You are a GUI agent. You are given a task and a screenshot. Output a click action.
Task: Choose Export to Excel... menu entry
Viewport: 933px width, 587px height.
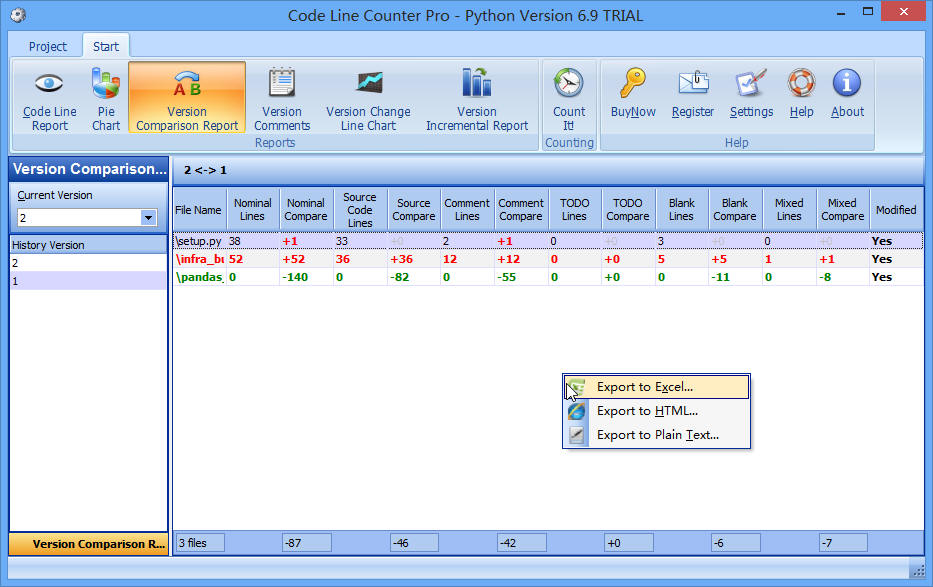pyautogui.click(x=656, y=387)
